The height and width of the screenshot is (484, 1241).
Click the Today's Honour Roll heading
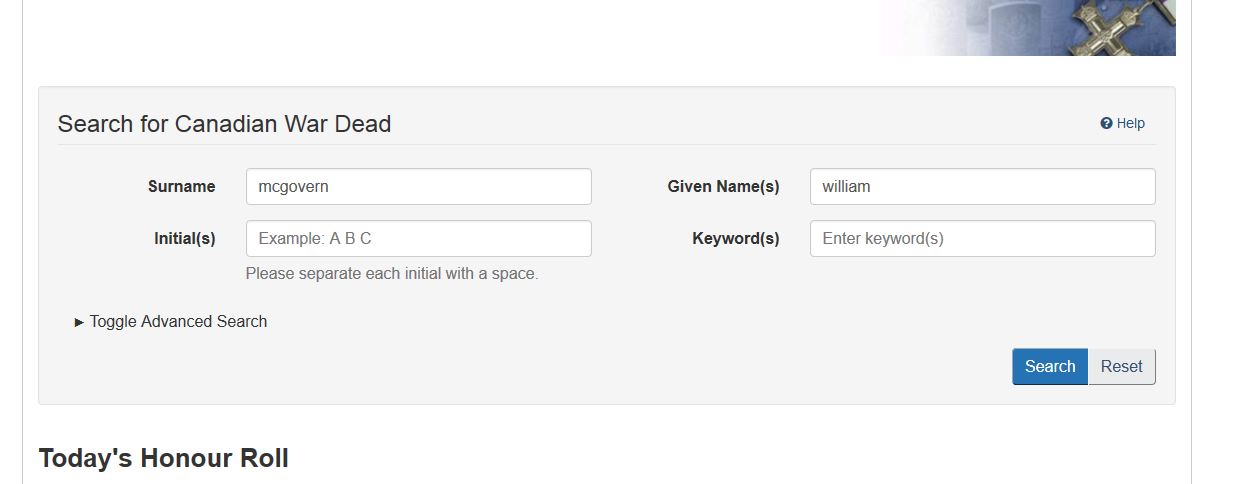[163, 459]
